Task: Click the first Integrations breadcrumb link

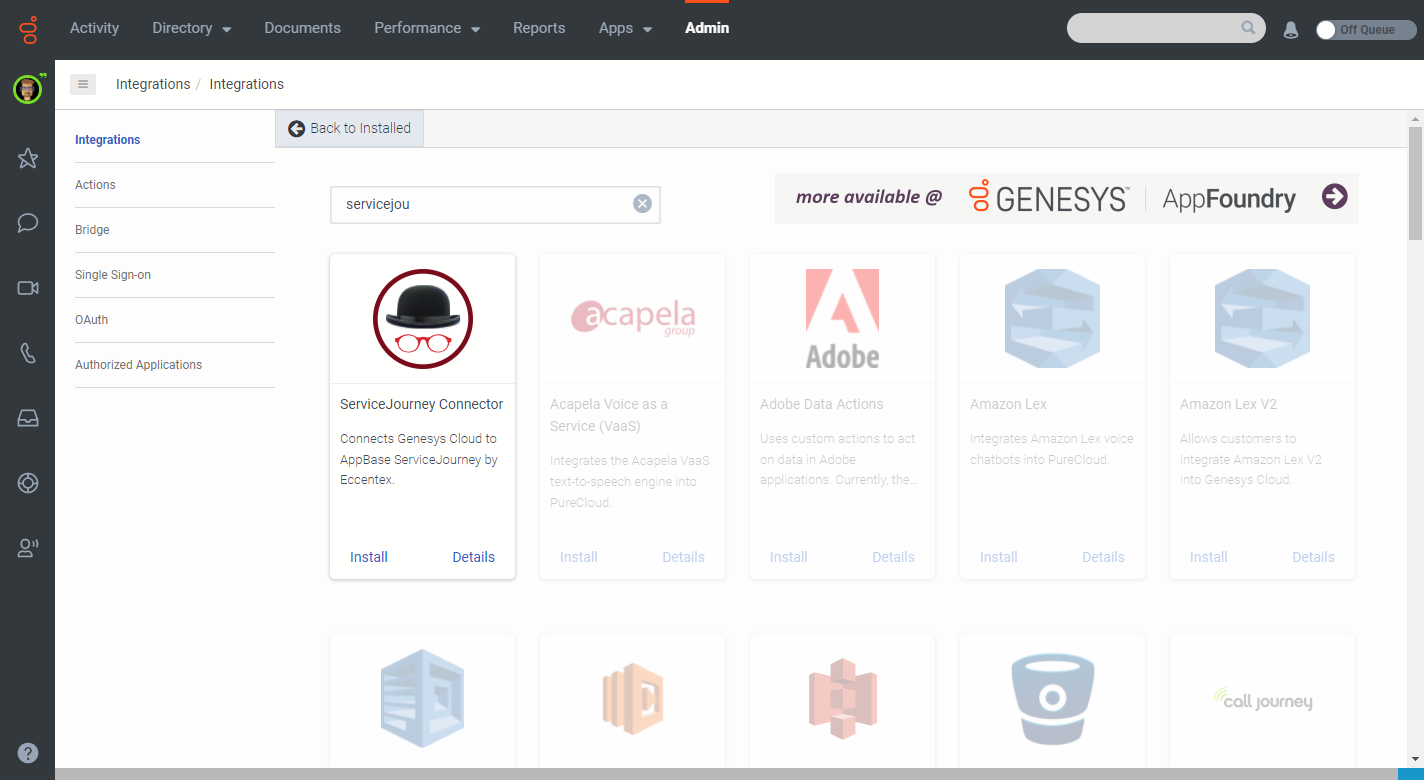Action: [153, 84]
